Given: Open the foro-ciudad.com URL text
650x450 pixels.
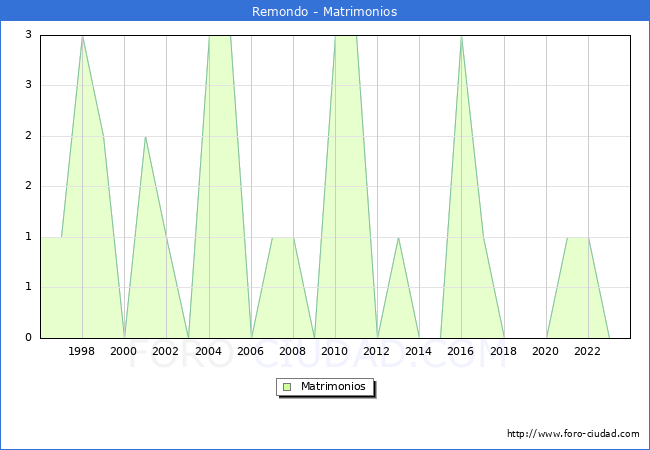Looking at the screenshot, I should point(573,434).
